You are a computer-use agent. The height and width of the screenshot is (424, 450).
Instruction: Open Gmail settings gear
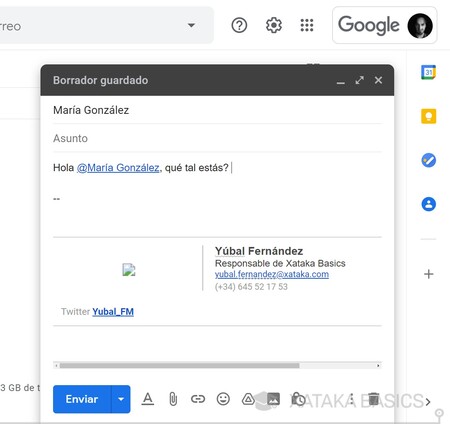(x=274, y=25)
